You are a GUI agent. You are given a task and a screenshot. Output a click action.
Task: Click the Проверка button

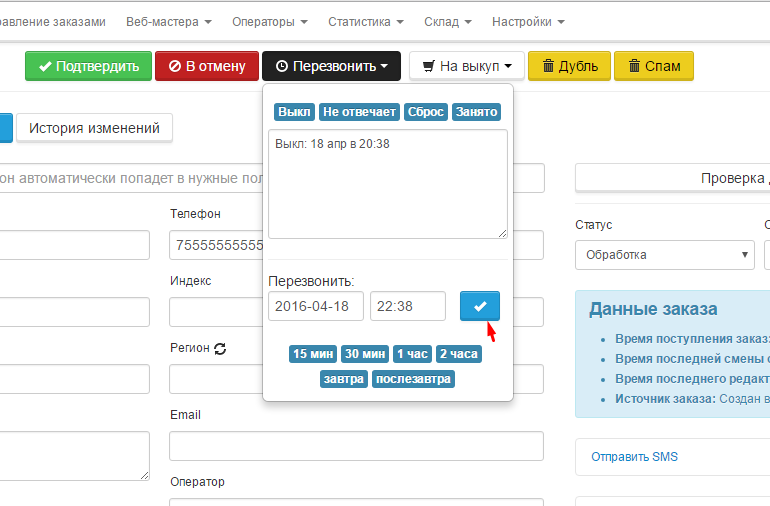coord(673,178)
